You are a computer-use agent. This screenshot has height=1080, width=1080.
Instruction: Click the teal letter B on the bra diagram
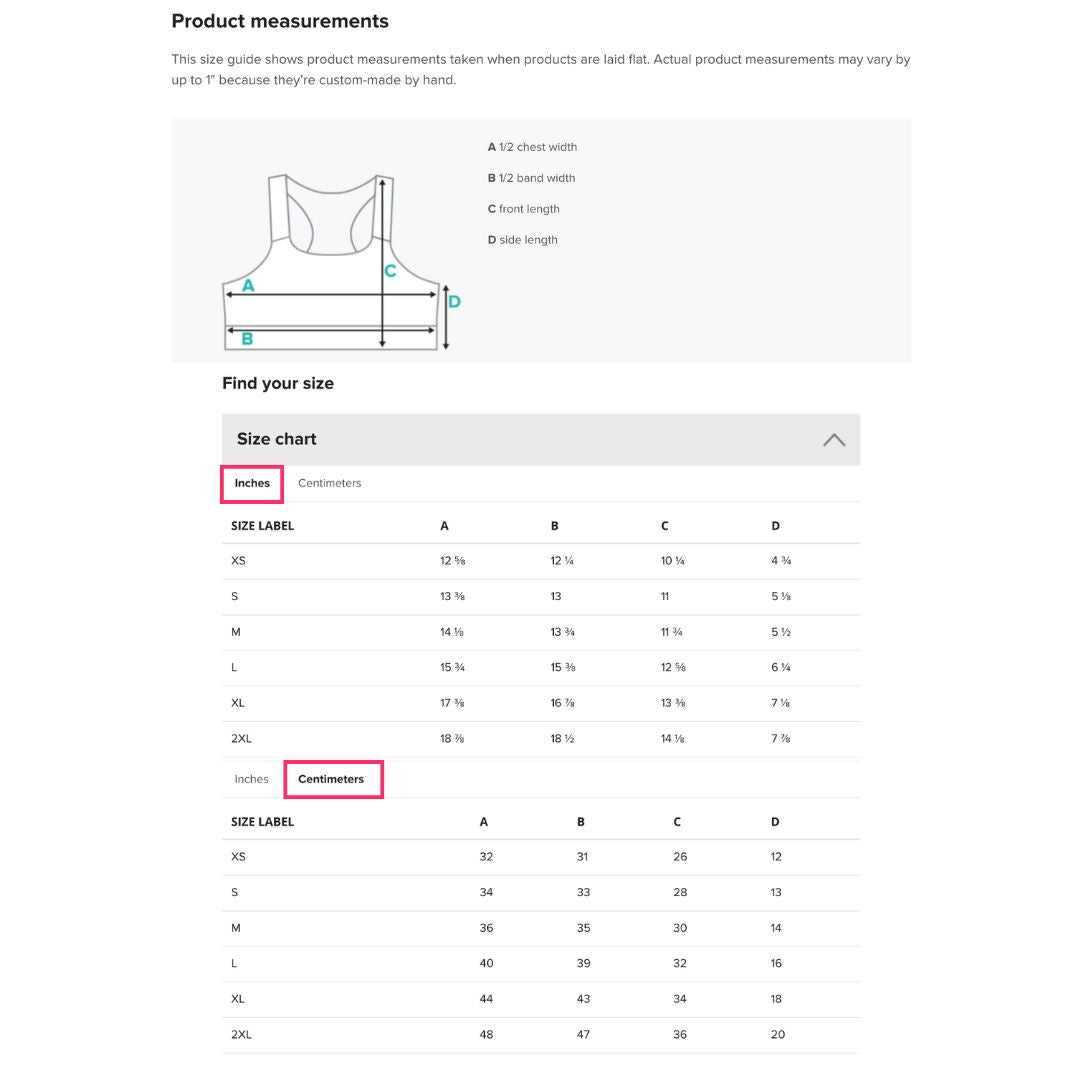(247, 339)
